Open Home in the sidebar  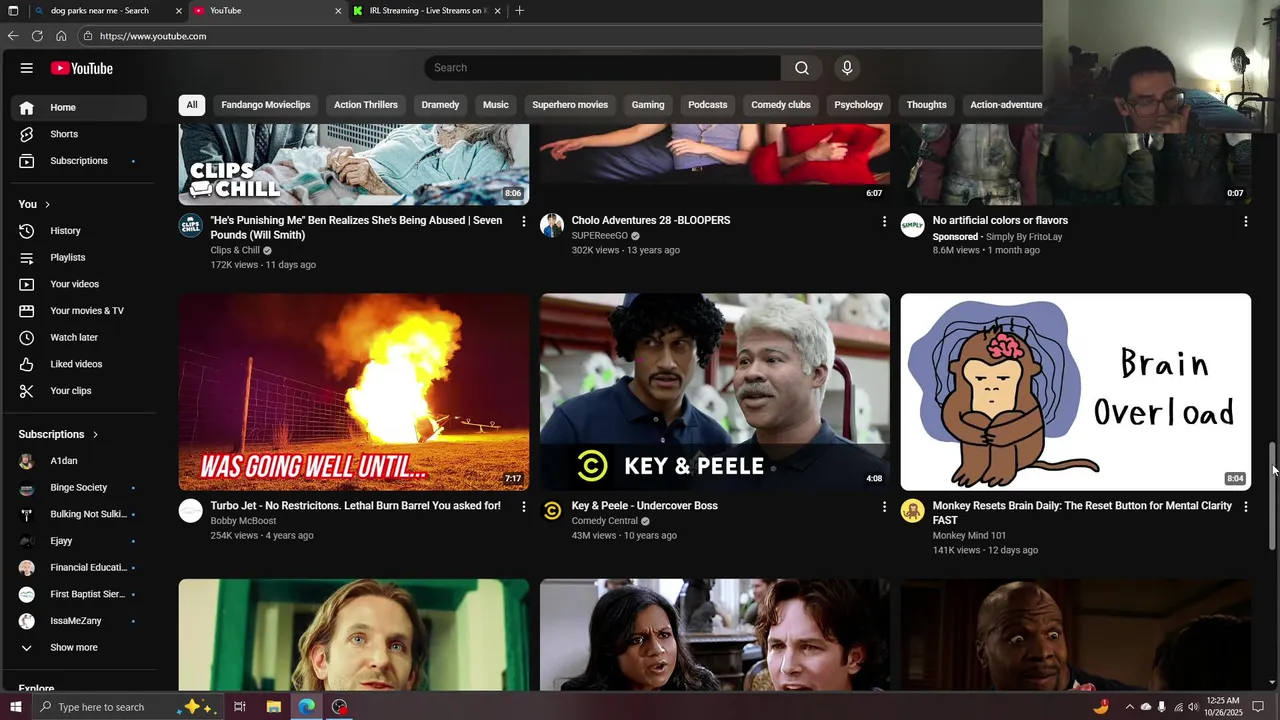[x=77, y=107]
